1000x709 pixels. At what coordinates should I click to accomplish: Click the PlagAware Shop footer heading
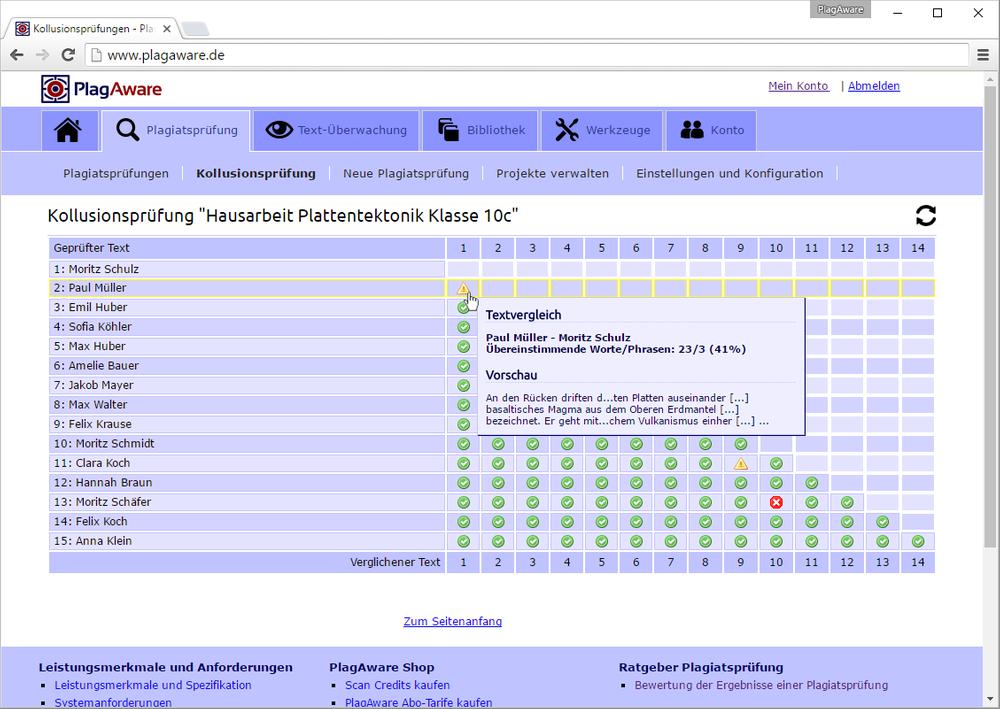click(x=381, y=668)
